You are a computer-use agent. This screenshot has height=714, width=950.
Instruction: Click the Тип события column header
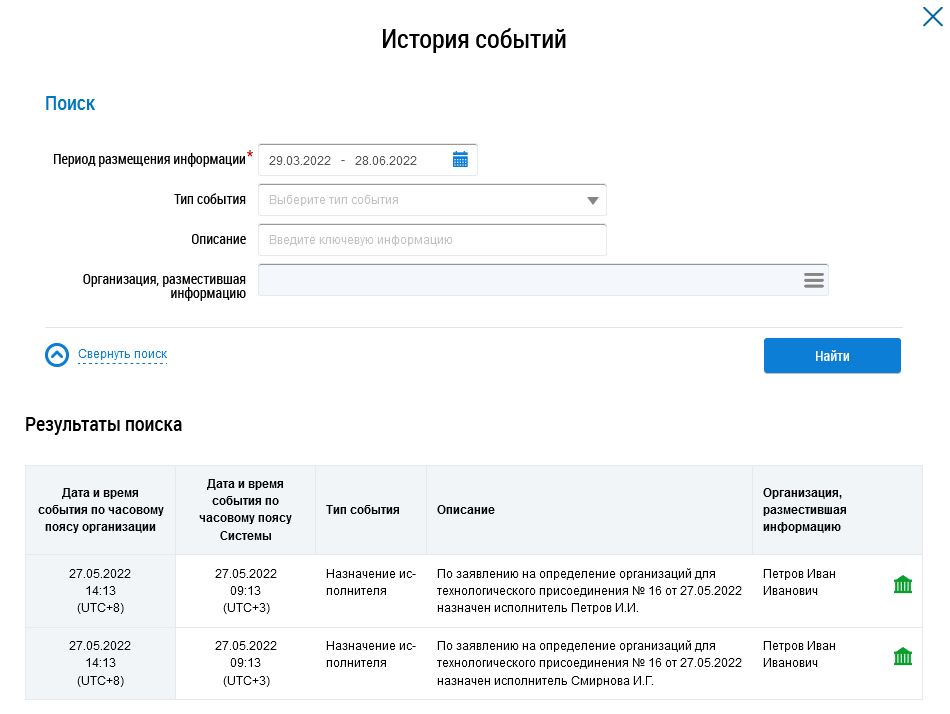point(363,510)
